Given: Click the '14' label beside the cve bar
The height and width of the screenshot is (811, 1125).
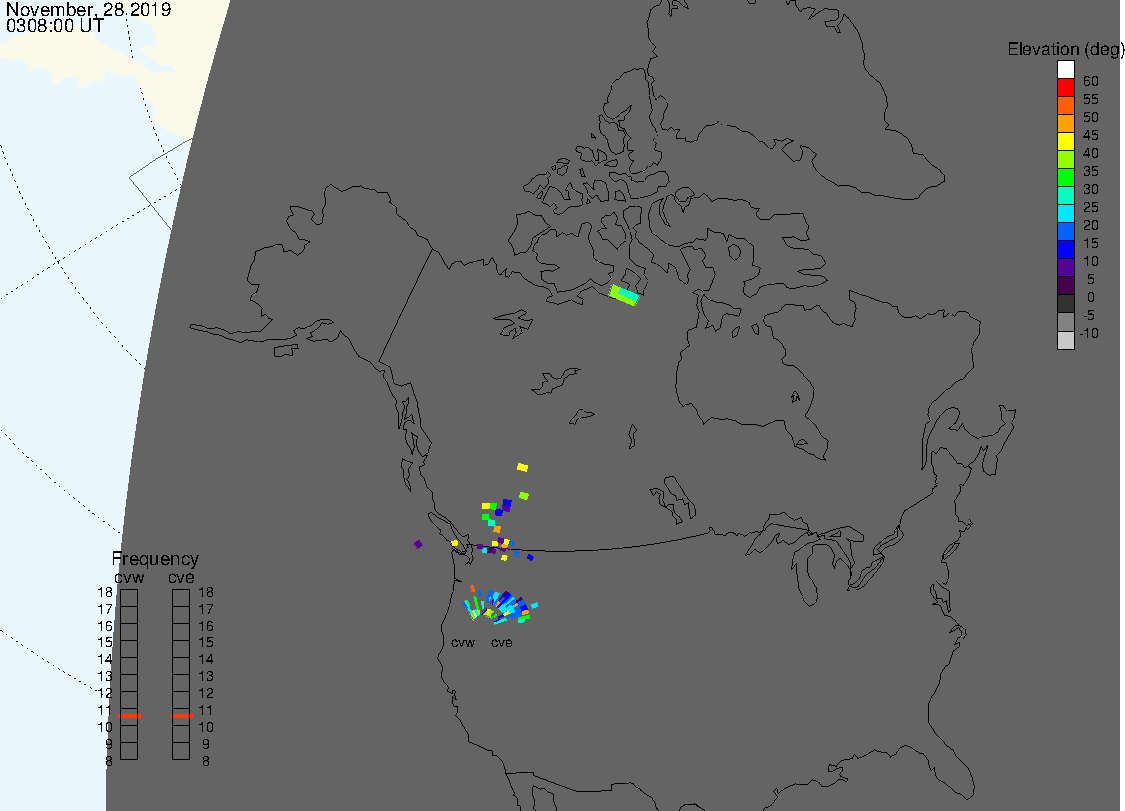Looking at the screenshot, I should point(206,659).
